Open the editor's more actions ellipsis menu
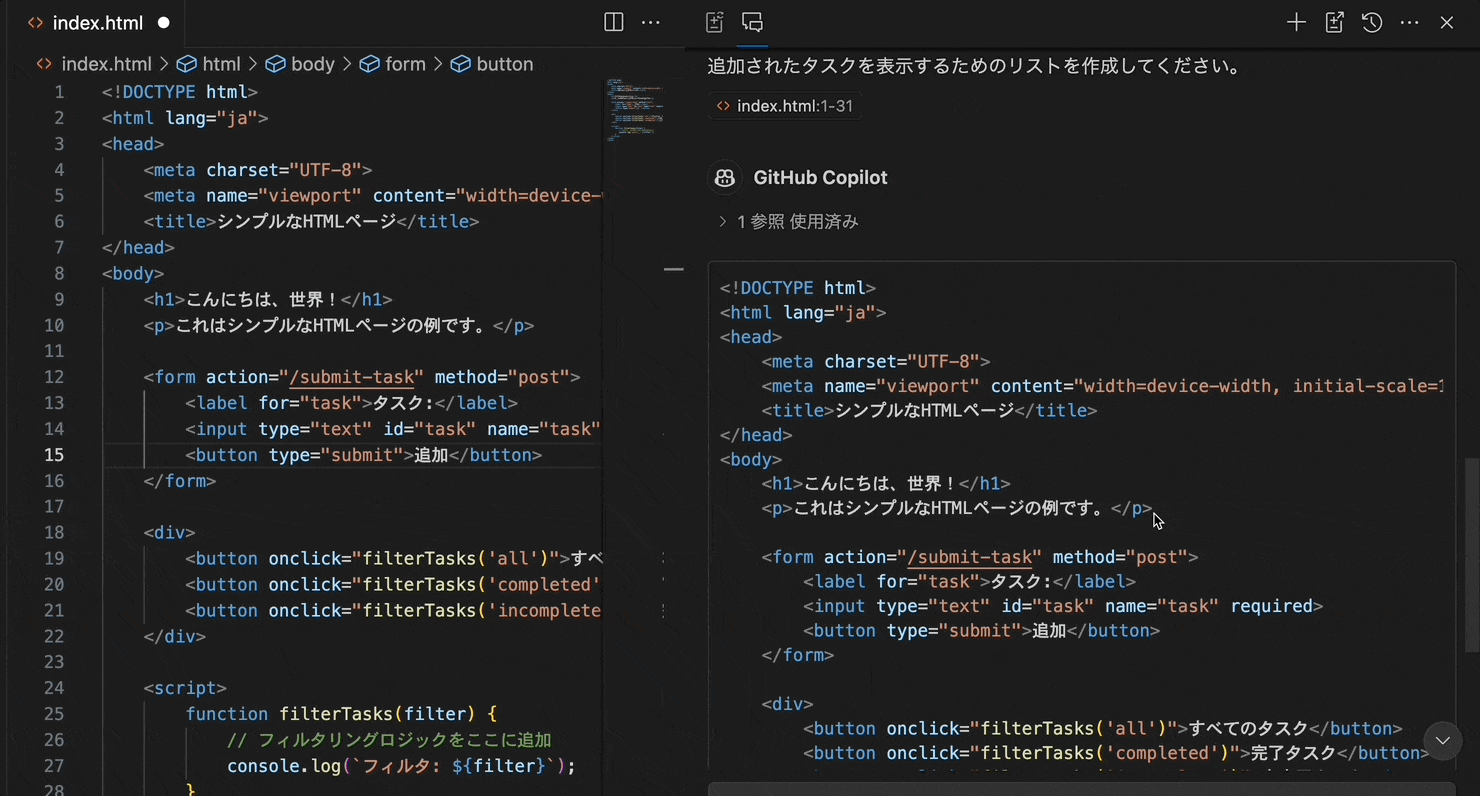Image resolution: width=1480 pixels, height=796 pixels. (x=651, y=22)
